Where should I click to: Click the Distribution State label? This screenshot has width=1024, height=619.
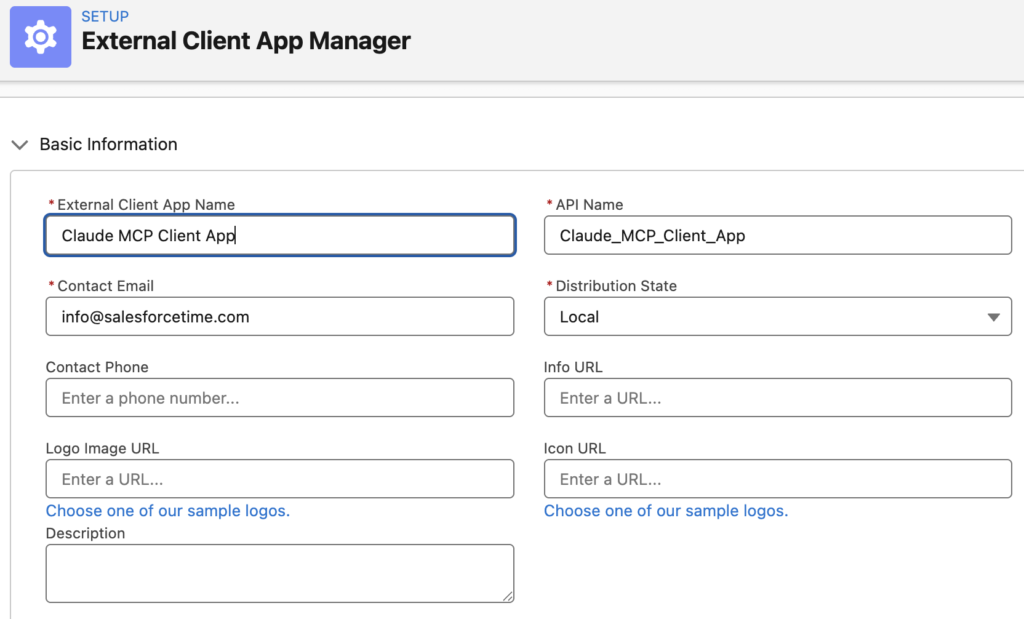(616, 286)
